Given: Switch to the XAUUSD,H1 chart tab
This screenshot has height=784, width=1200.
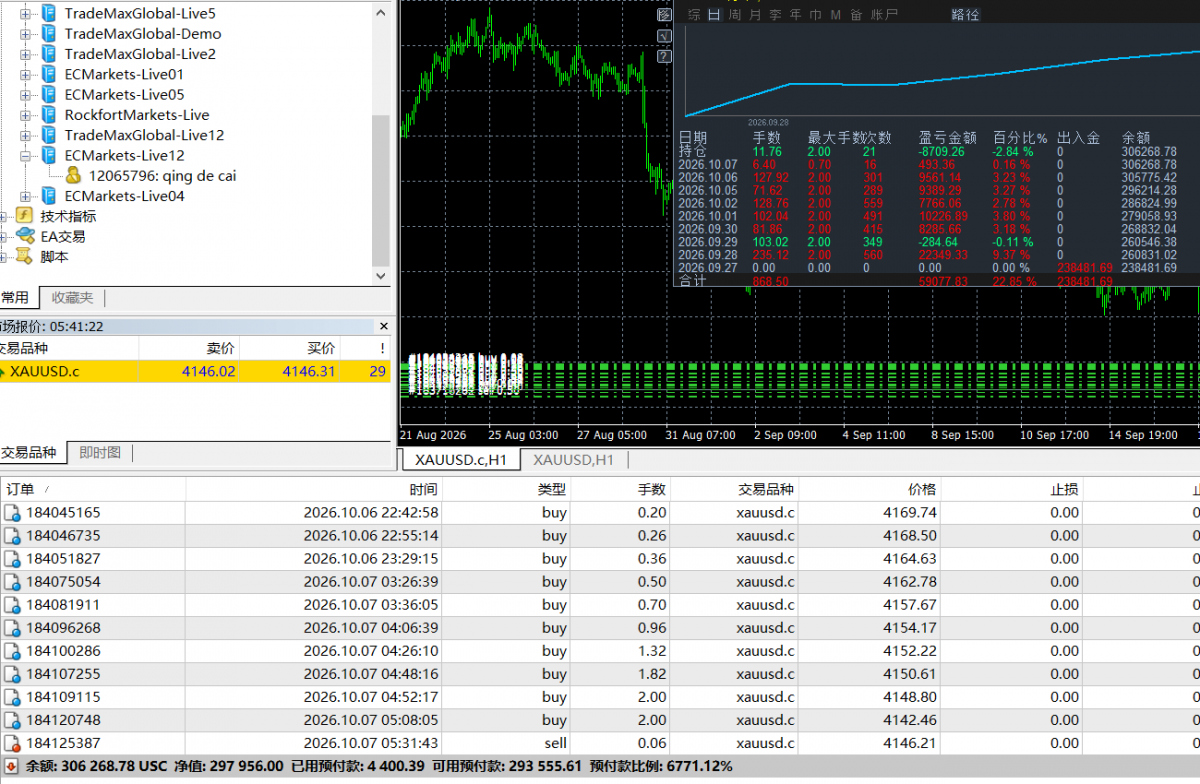Looking at the screenshot, I should 573,460.
